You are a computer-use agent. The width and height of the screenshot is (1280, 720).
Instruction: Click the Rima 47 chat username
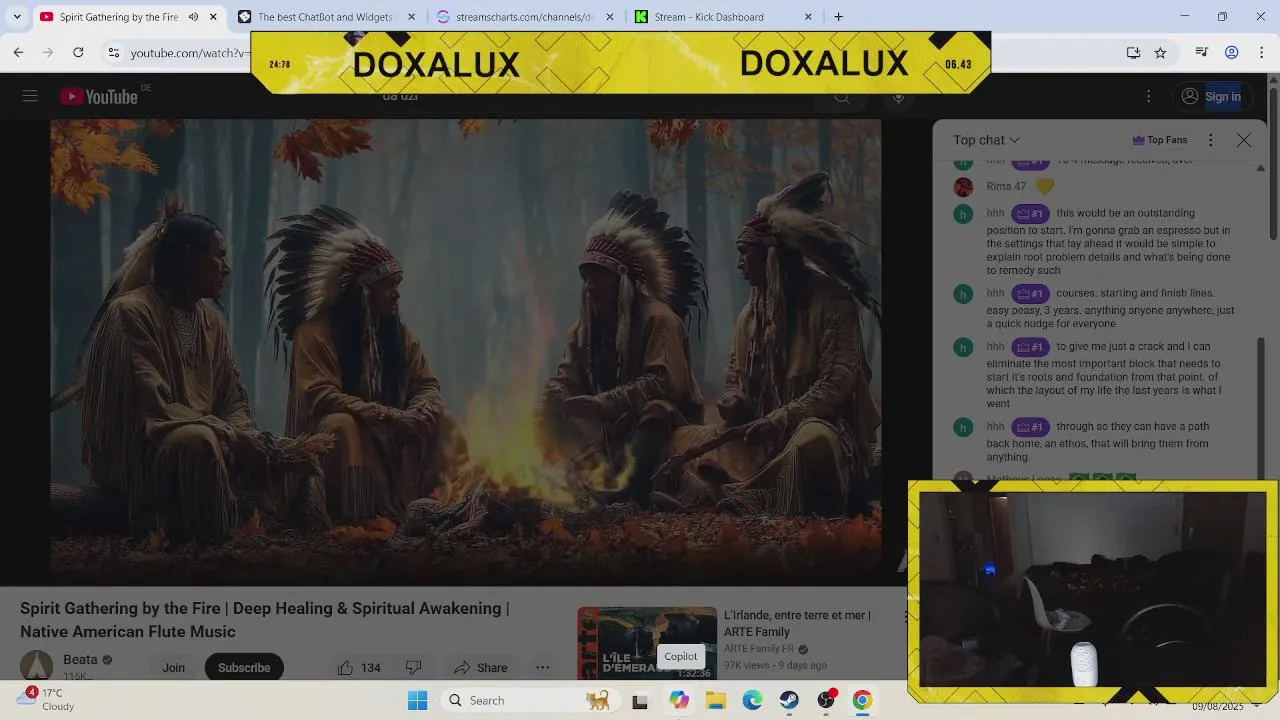pos(1006,186)
